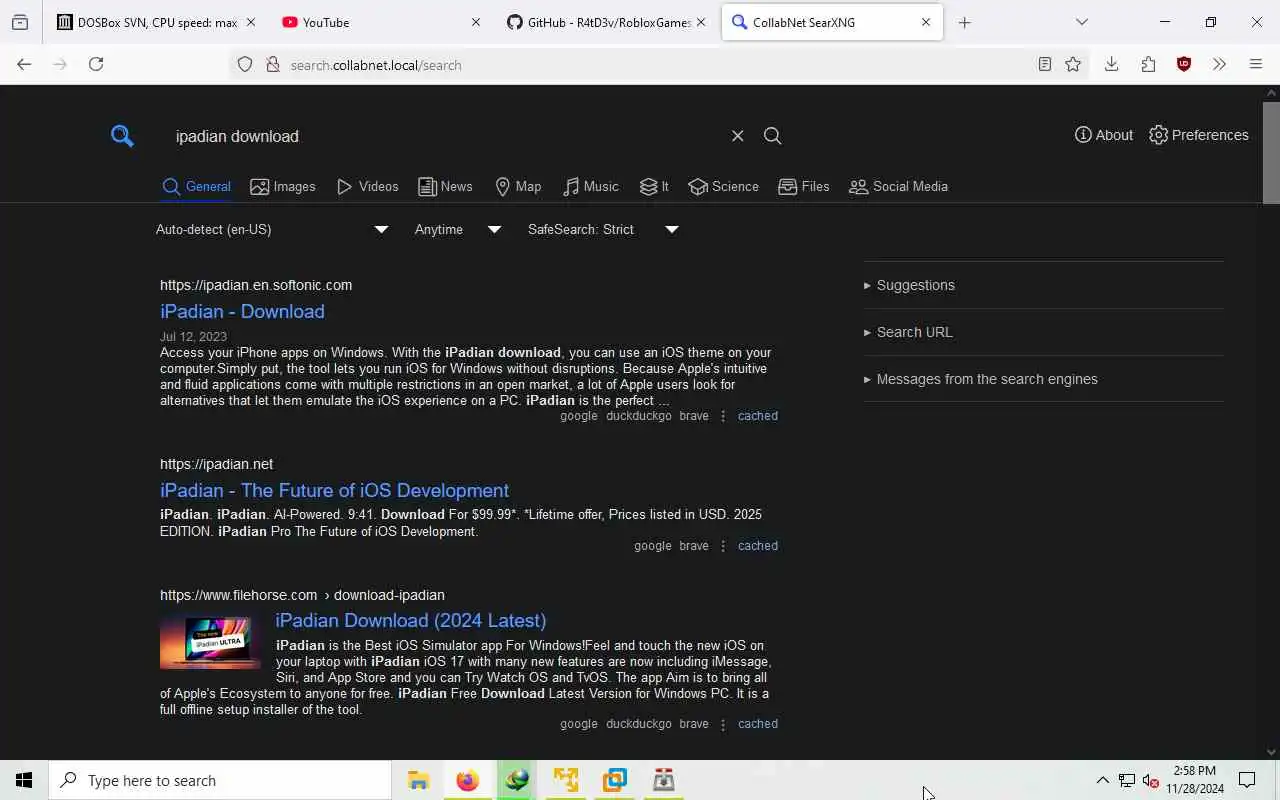Viewport: 1280px width, 800px height.
Task: Open the uBlock Origin extension icon
Action: [x=1184, y=64]
